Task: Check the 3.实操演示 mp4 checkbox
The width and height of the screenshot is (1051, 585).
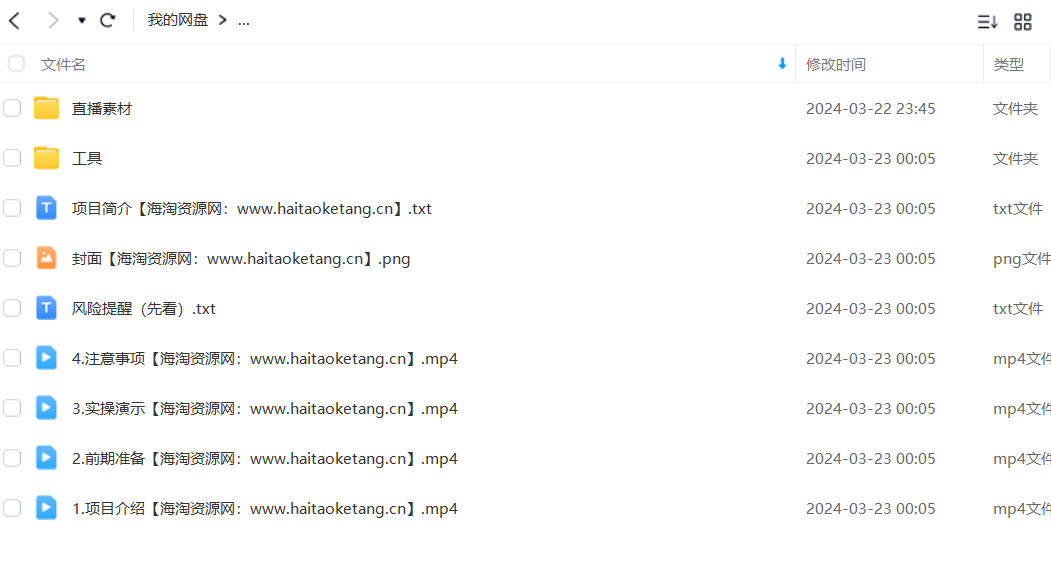Action: click(x=12, y=408)
